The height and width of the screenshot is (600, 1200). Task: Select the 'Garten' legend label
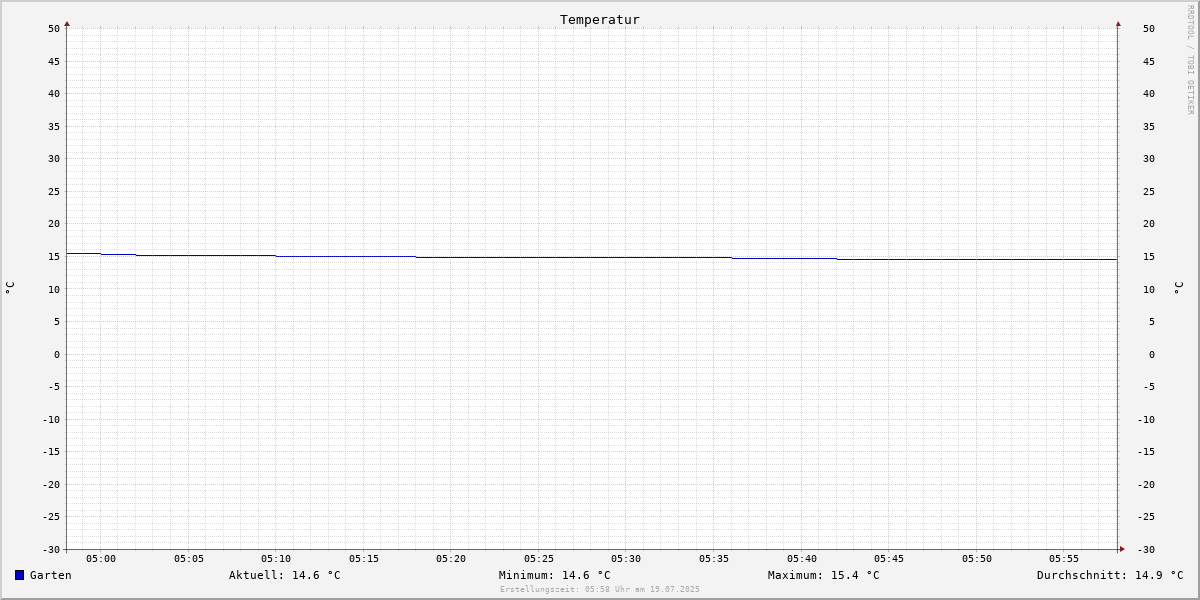(51, 575)
